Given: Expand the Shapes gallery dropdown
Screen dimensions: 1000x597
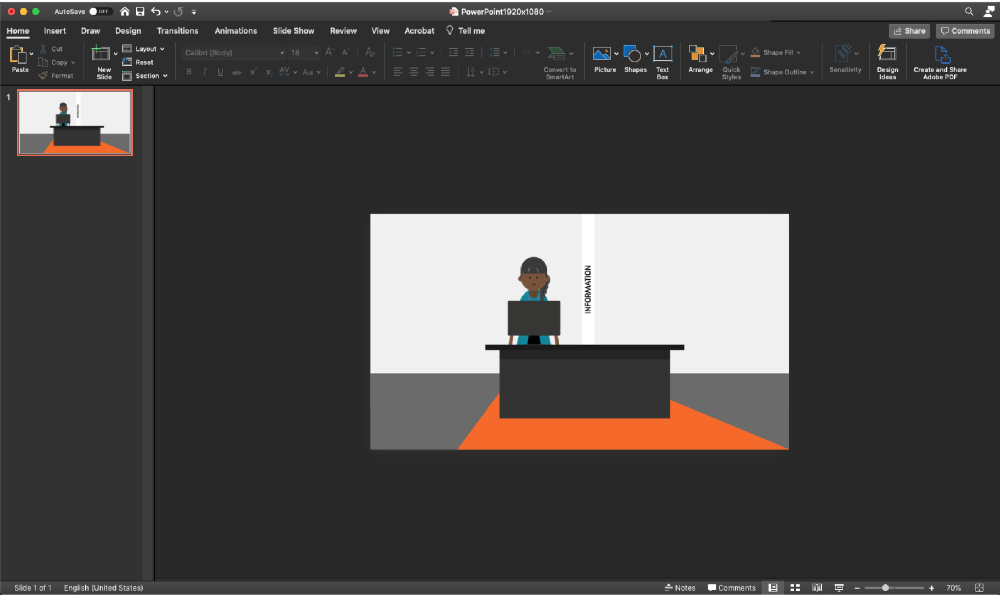Looking at the screenshot, I should pyautogui.click(x=647, y=54).
